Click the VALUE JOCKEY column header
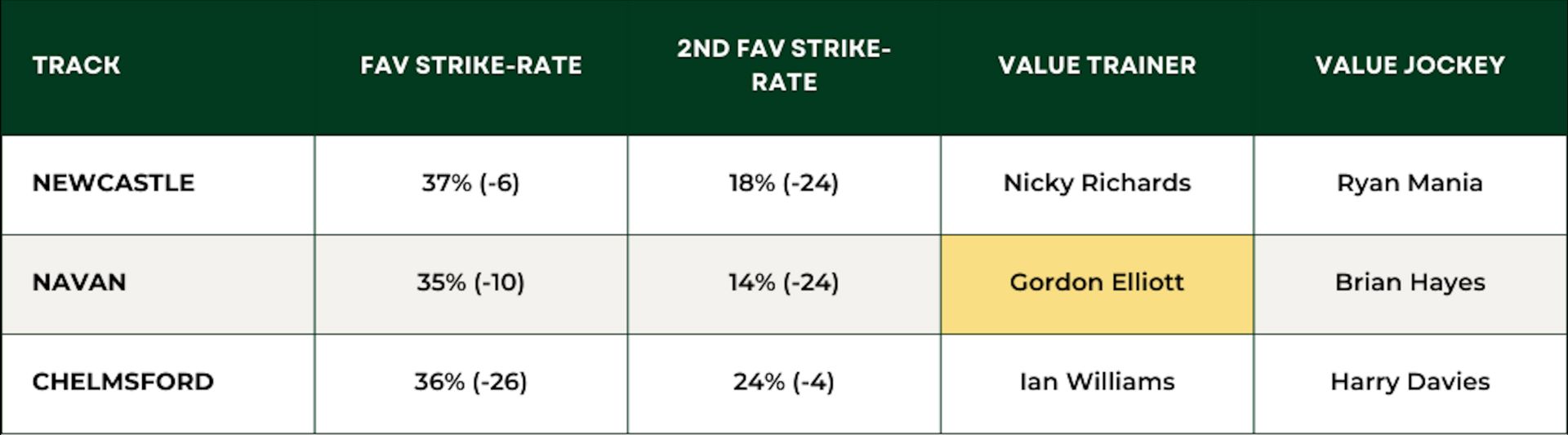The height and width of the screenshot is (435, 1568). (1410, 65)
